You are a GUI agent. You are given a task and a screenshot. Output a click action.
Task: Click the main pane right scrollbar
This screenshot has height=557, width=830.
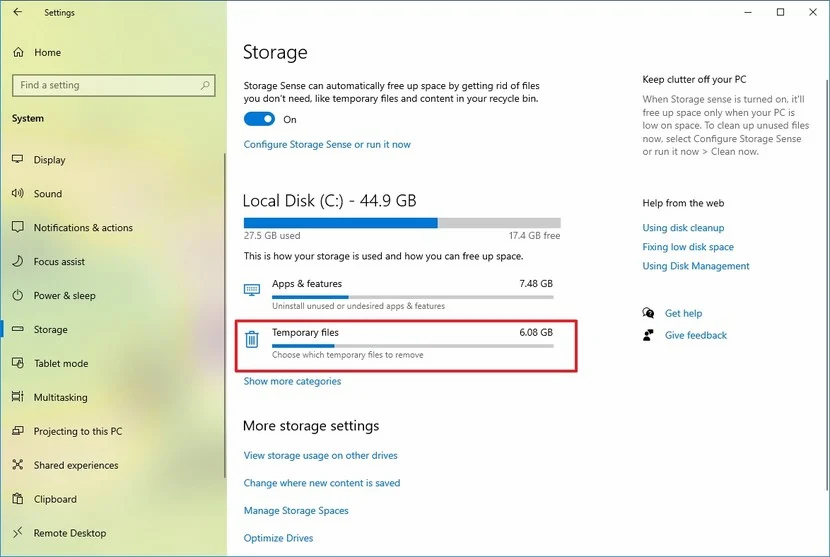[827, 286]
